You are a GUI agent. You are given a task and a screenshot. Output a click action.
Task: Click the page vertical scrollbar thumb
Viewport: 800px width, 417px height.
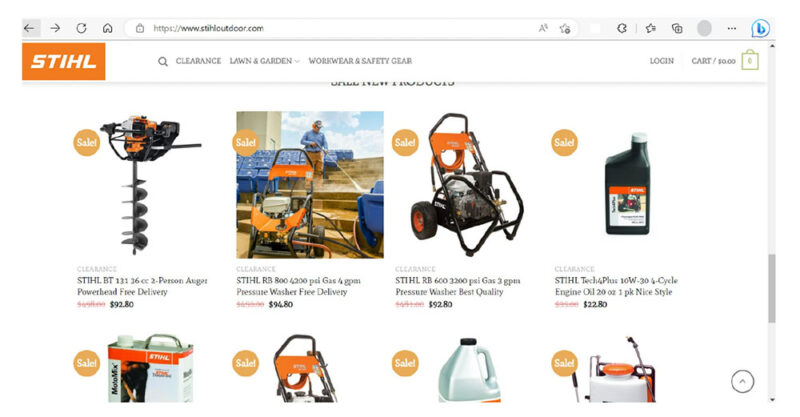771,287
